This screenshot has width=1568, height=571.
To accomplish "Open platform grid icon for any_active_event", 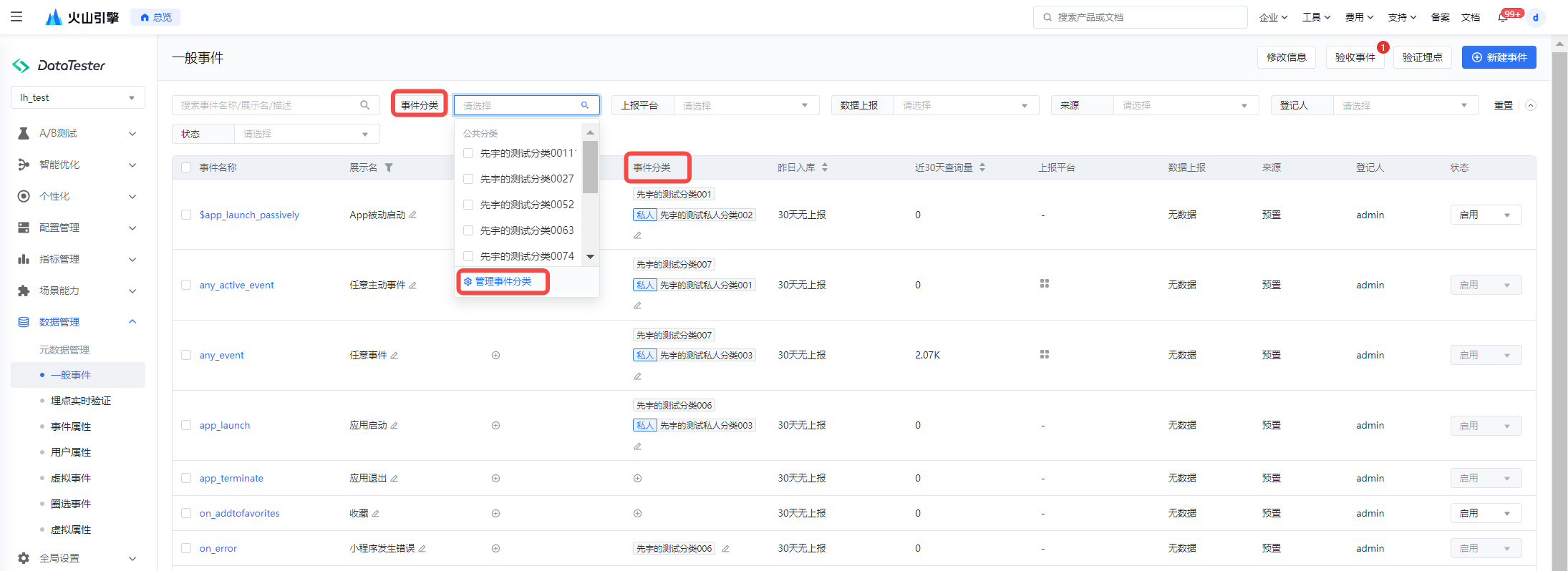I will [1045, 283].
